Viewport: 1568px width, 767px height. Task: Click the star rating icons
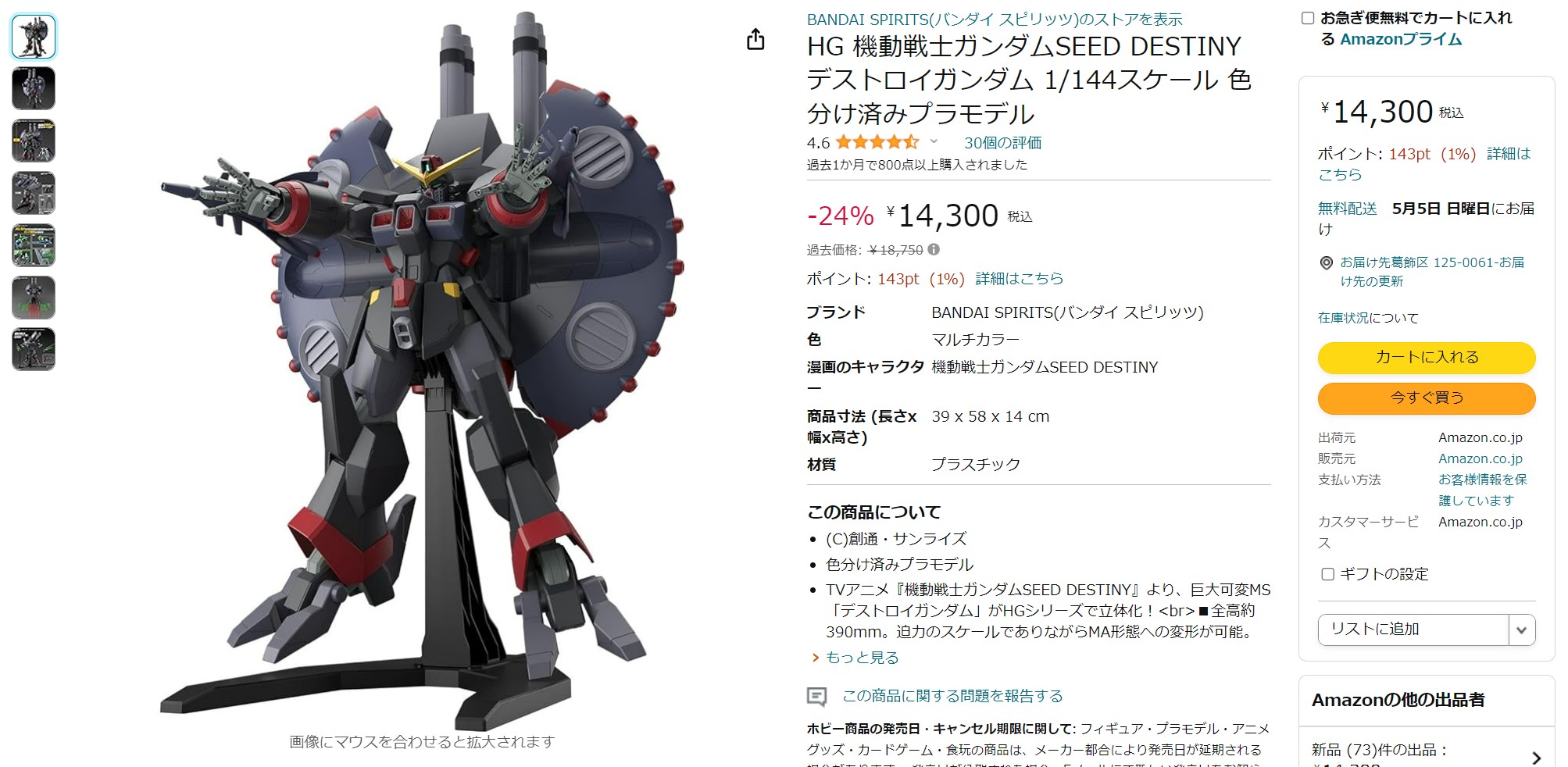877,142
